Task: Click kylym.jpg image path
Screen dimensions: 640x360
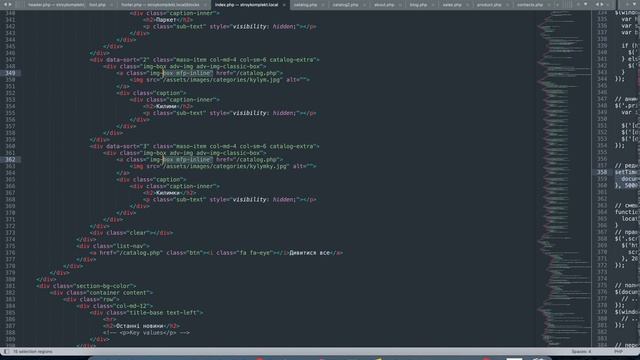Action: [222, 80]
